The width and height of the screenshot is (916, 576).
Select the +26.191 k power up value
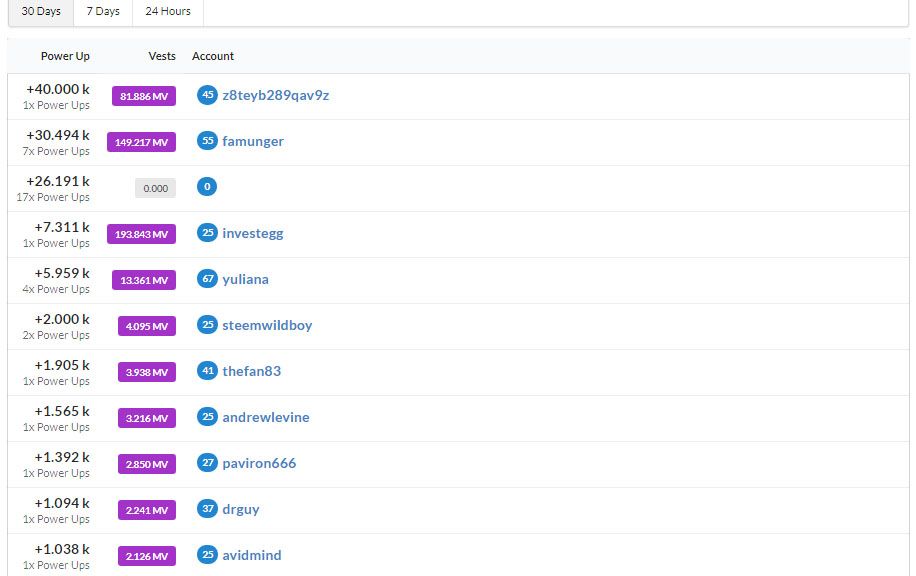[x=58, y=182]
